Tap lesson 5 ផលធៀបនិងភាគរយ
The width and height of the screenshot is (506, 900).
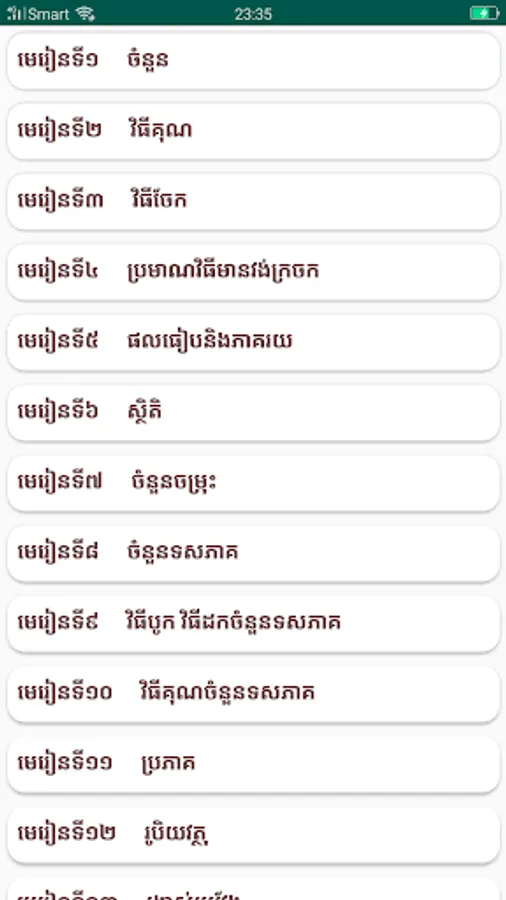[253, 343]
